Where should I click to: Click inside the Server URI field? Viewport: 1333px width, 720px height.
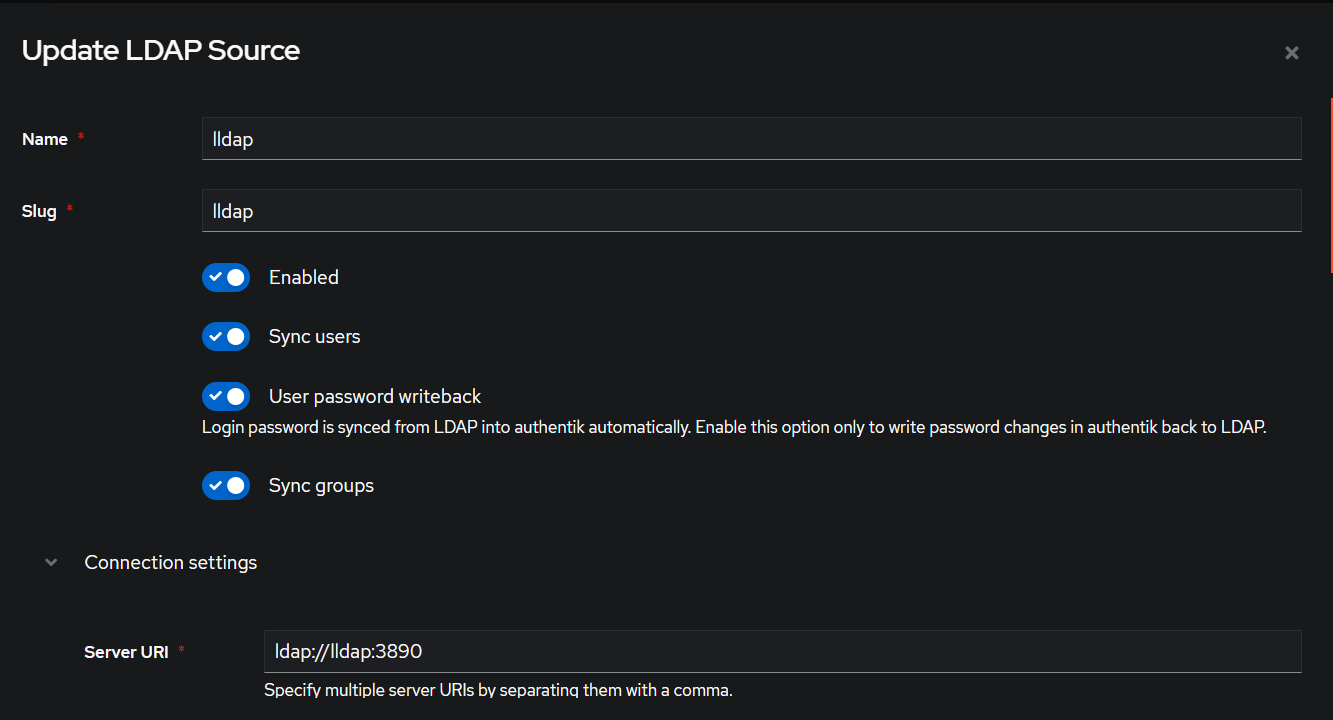click(782, 651)
